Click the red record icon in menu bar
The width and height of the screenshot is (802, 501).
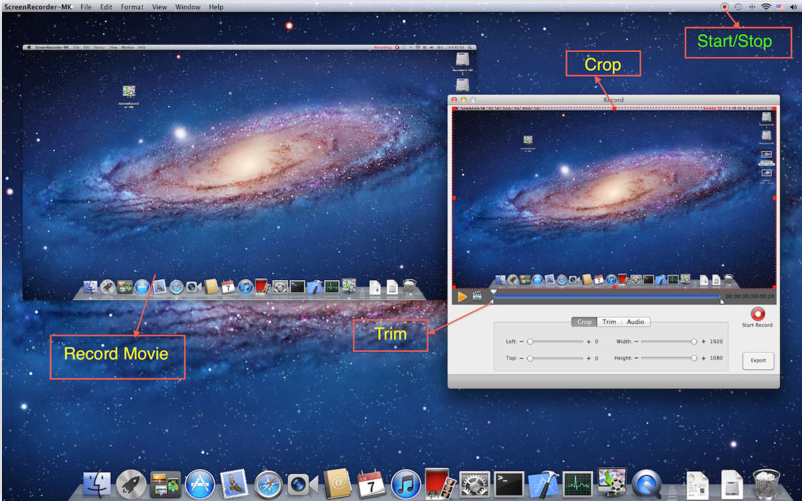724,7
